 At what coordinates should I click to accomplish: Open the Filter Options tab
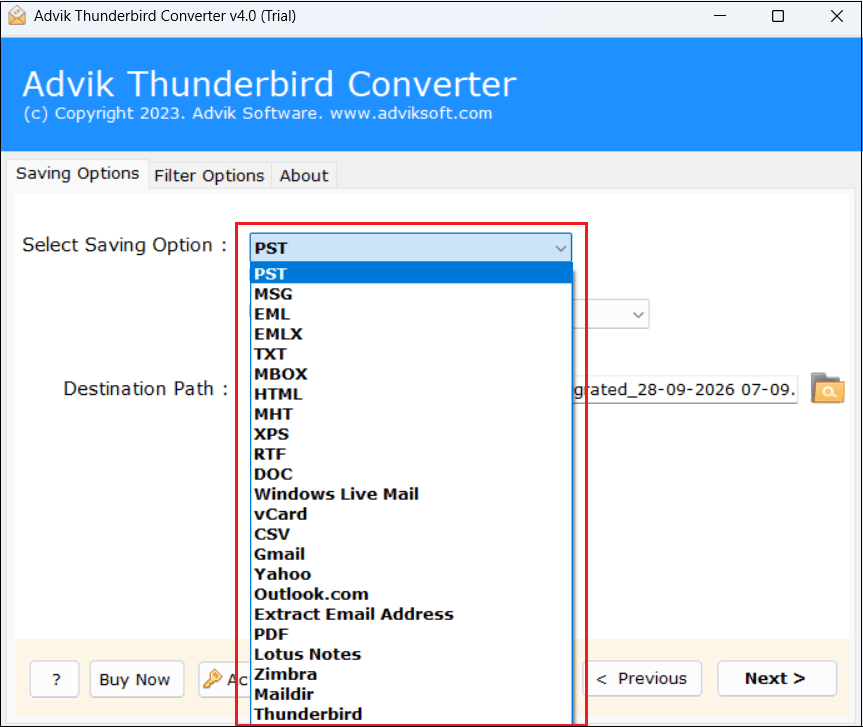pyautogui.click(x=209, y=176)
